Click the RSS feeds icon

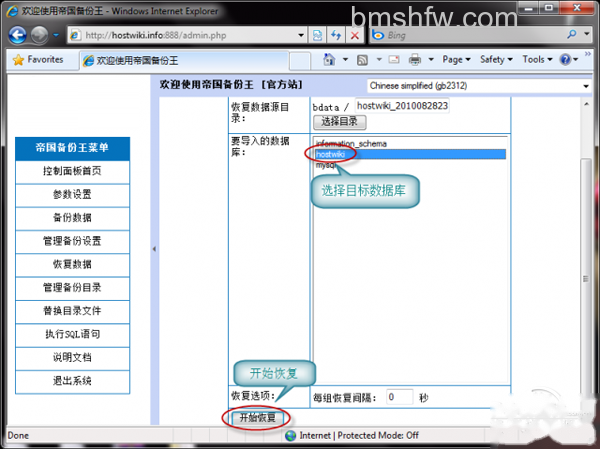pyautogui.click(x=362, y=60)
